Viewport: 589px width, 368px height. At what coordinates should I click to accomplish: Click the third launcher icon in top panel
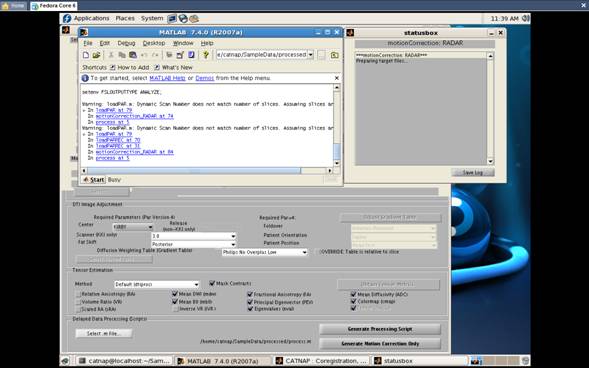pos(194,18)
